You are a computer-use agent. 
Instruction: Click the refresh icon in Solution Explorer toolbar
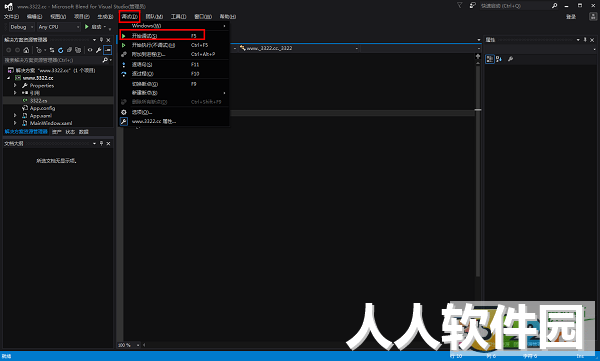coord(60,50)
